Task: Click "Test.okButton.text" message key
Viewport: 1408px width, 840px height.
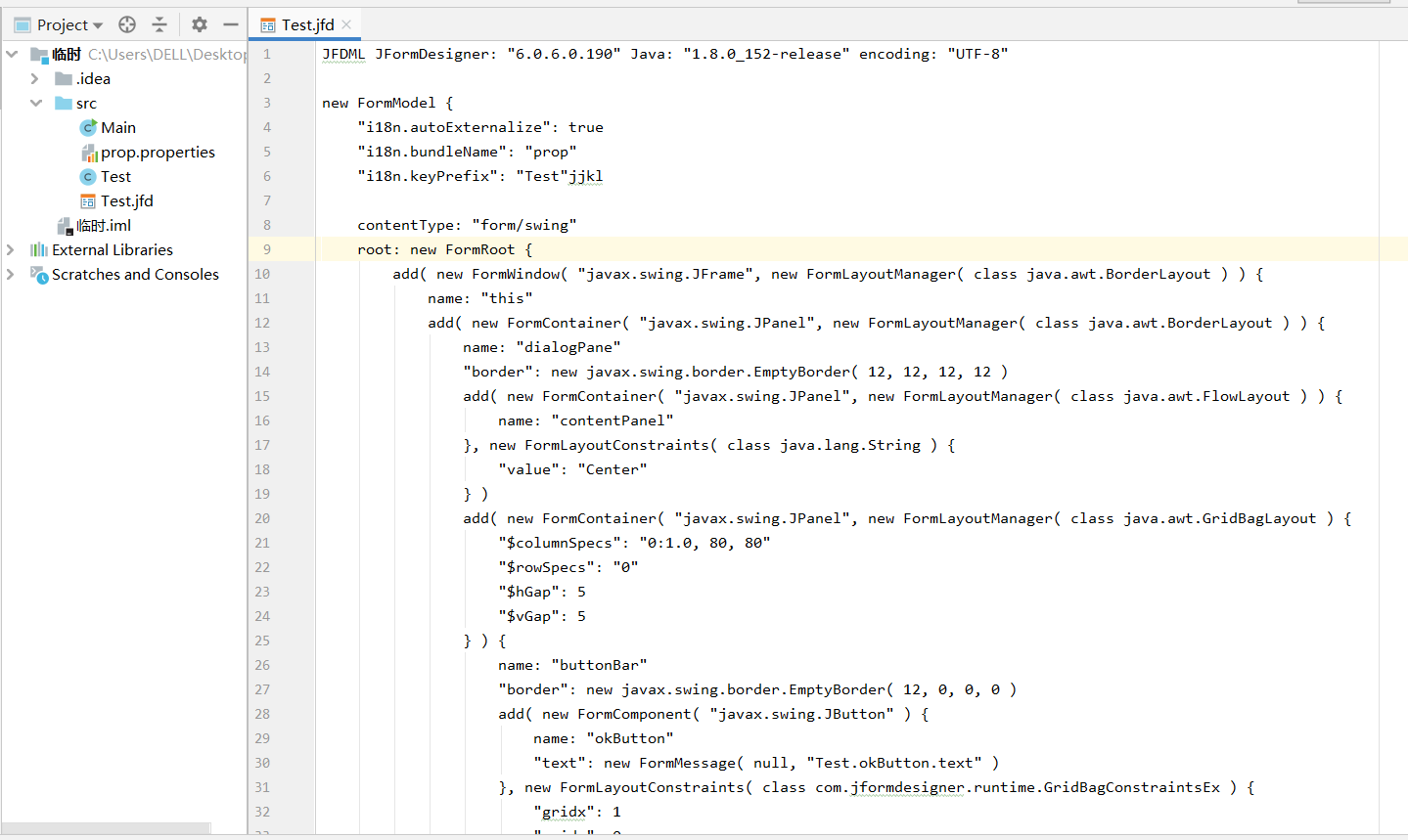Action: pyautogui.click(x=894, y=763)
